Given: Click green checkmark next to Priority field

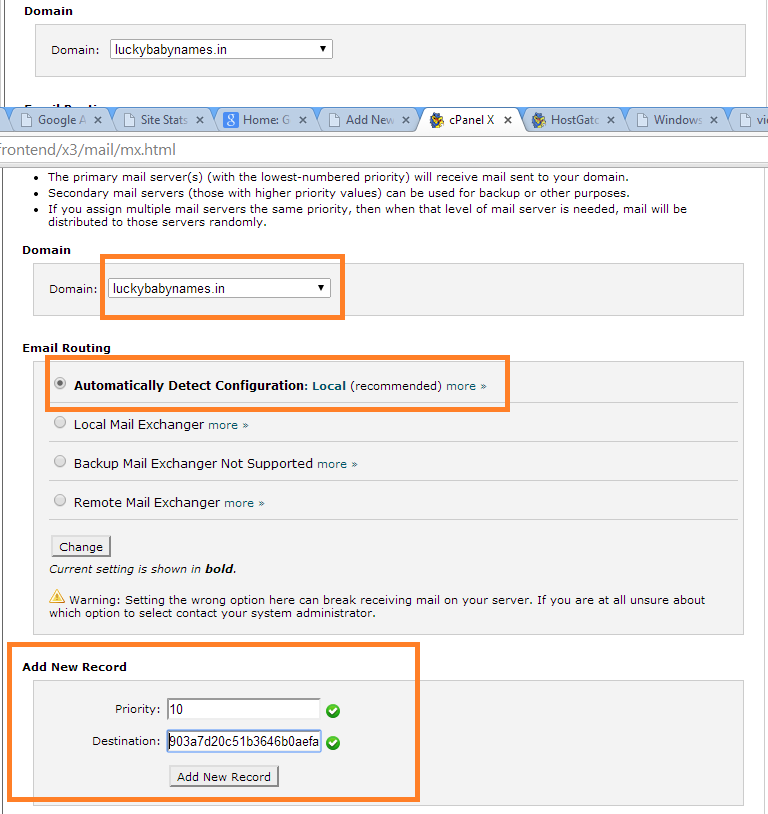Looking at the screenshot, I should pos(333,711).
